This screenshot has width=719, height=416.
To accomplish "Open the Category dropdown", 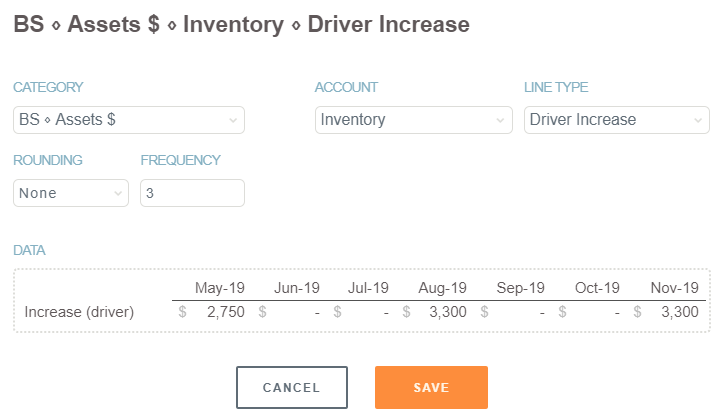I will (x=128, y=120).
